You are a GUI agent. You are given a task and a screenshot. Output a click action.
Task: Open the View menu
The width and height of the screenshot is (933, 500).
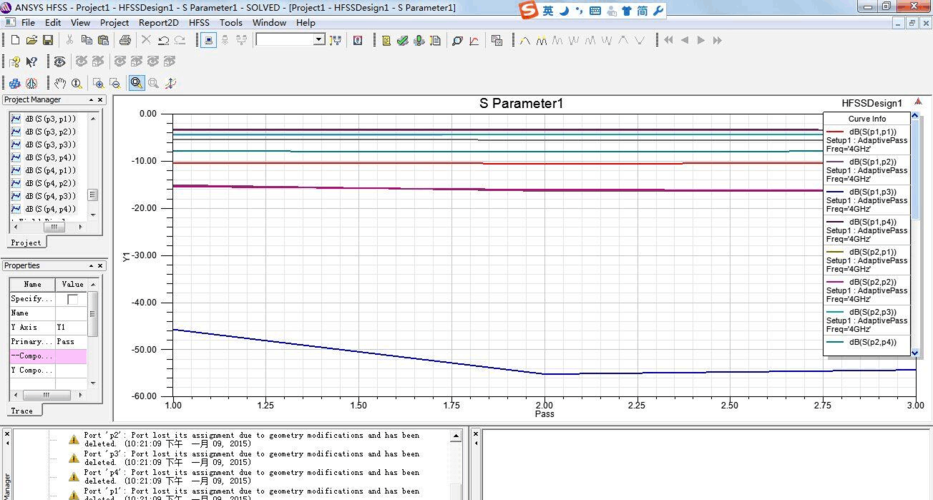pos(80,23)
